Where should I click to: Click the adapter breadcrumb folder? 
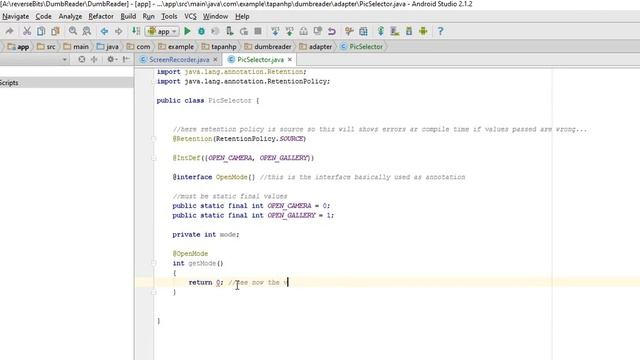[316, 47]
